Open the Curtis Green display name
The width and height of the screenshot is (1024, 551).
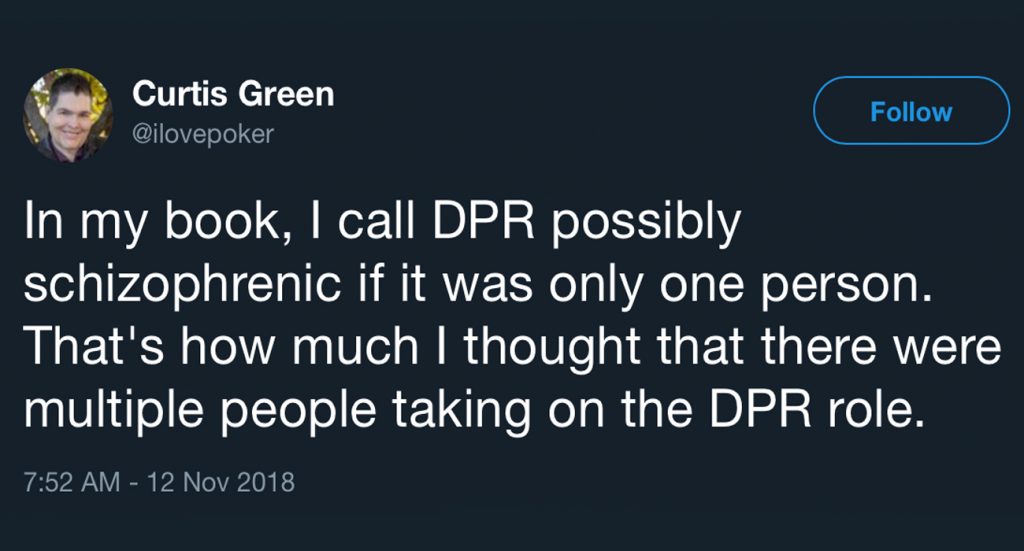tap(233, 95)
